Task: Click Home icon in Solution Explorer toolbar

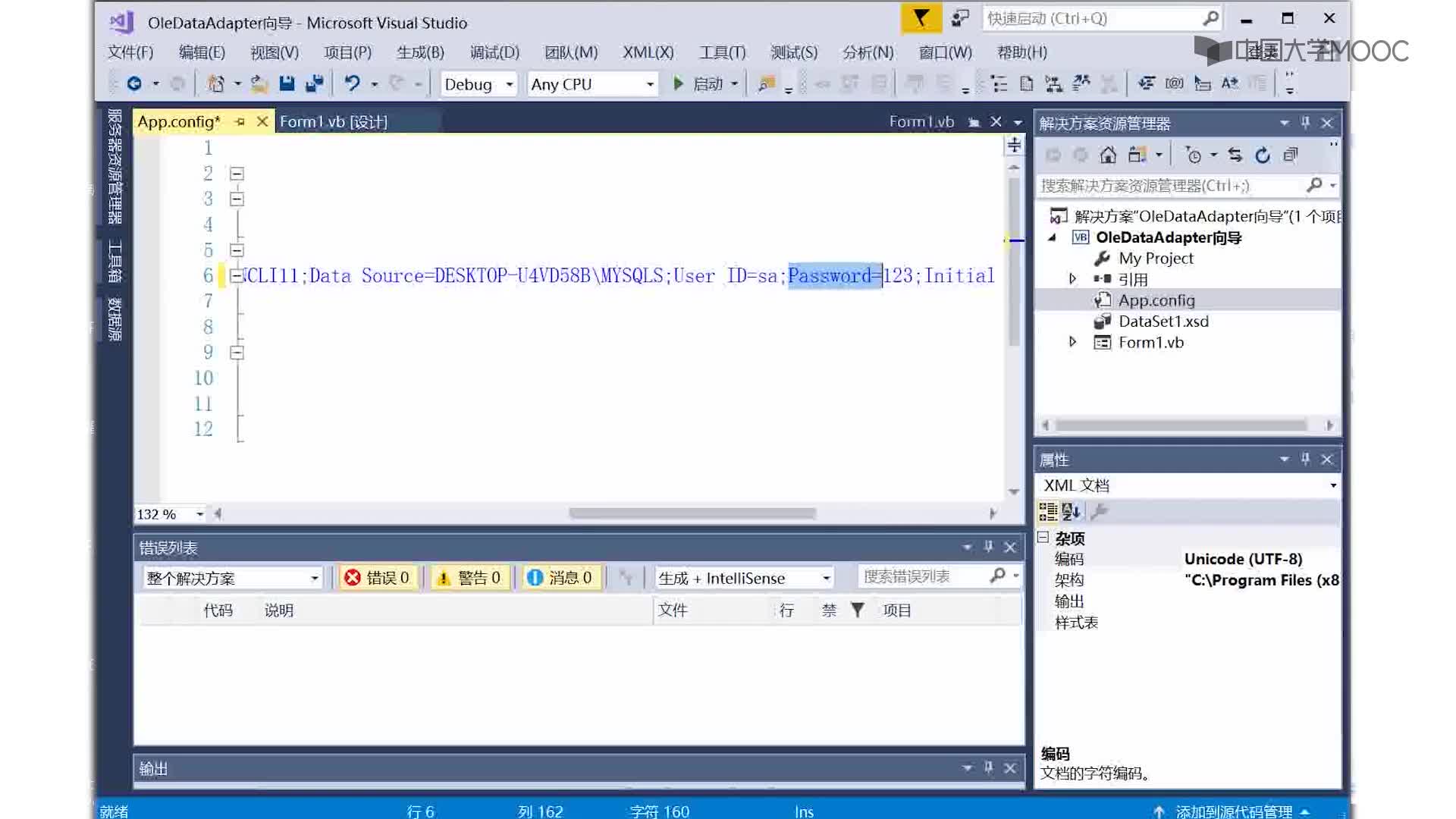Action: click(x=1108, y=155)
